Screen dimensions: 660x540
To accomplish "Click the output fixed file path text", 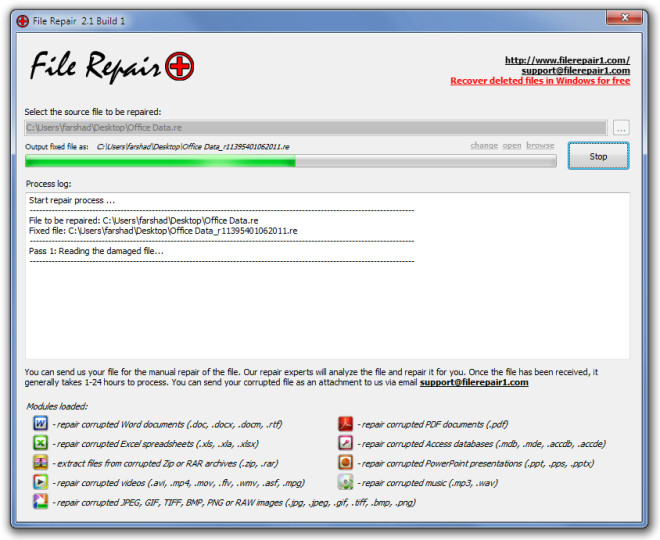I will [193, 147].
